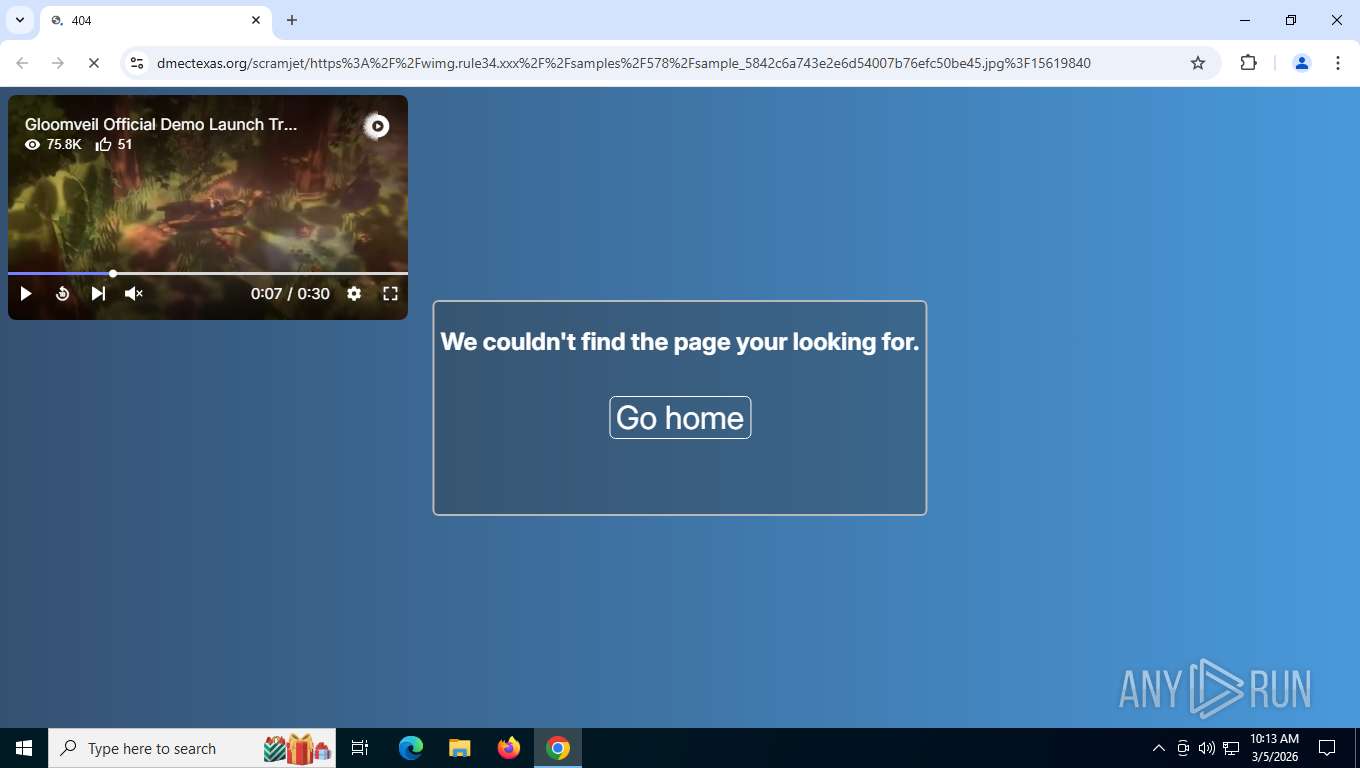Open the tab search dropdown
The image size is (1360, 768).
click(20, 20)
